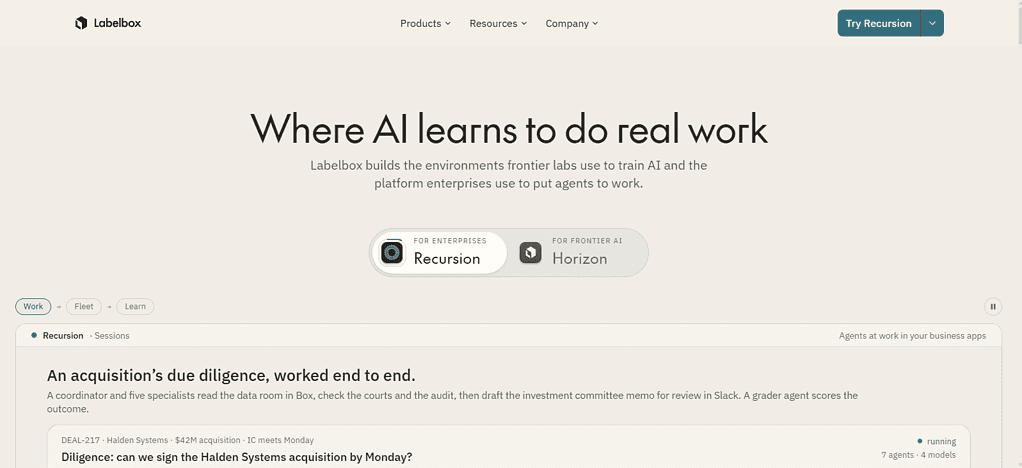Expand the Company menu
The width and height of the screenshot is (1022, 468).
572,23
